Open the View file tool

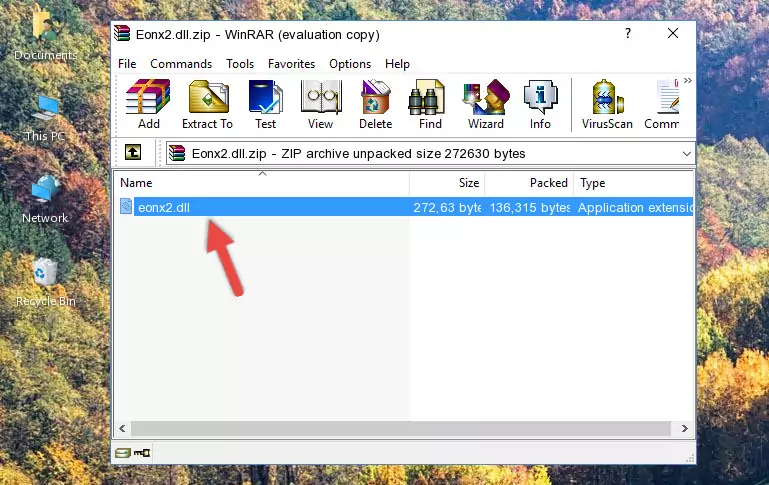[x=321, y=104]
